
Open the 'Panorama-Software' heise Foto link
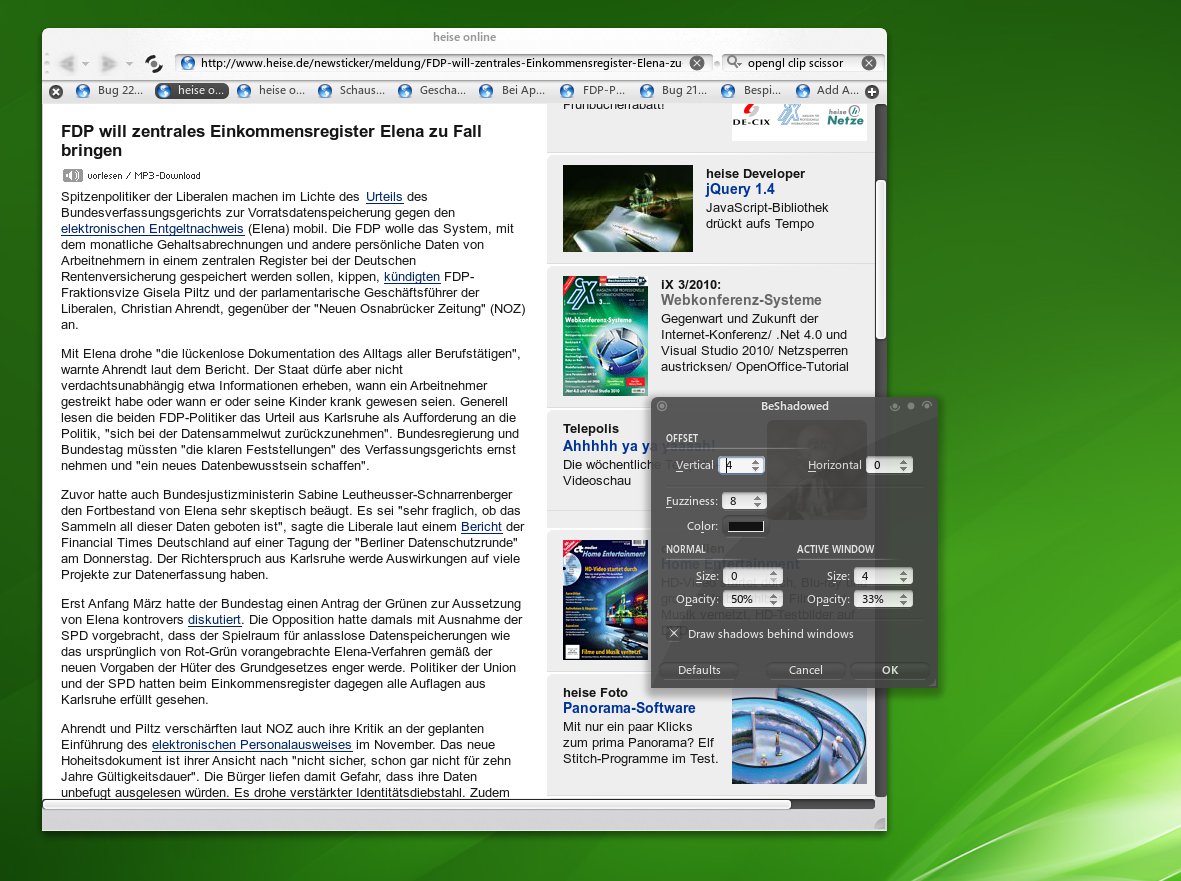[x=629, y=709]
